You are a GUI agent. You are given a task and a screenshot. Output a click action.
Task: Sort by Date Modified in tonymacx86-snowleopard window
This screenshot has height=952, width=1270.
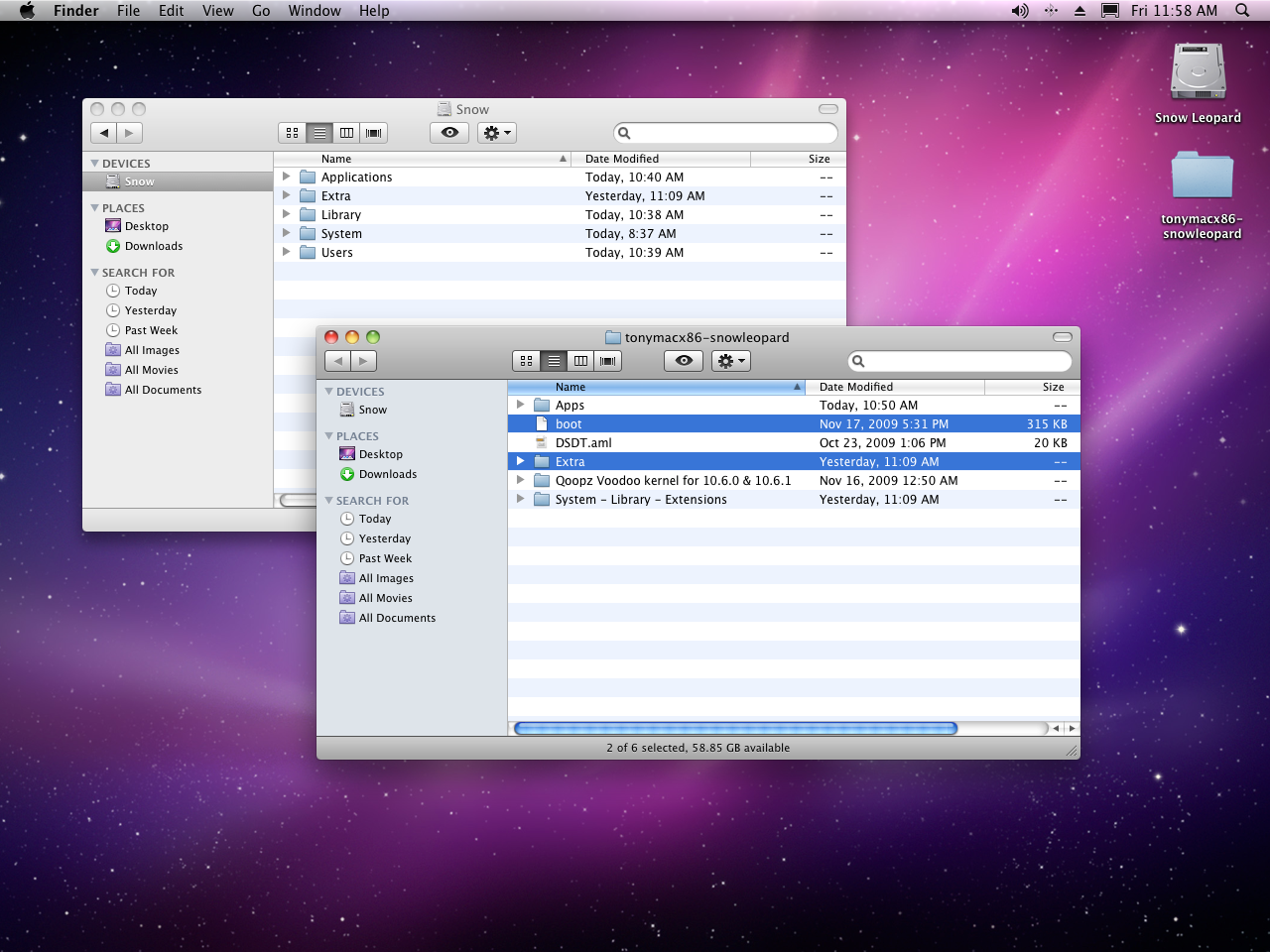[894, 387]
